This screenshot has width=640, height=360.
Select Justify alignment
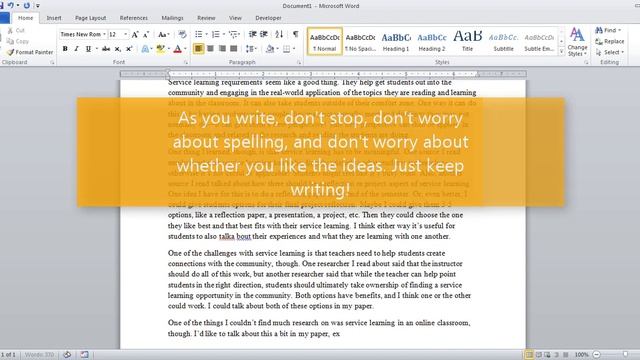233,49
